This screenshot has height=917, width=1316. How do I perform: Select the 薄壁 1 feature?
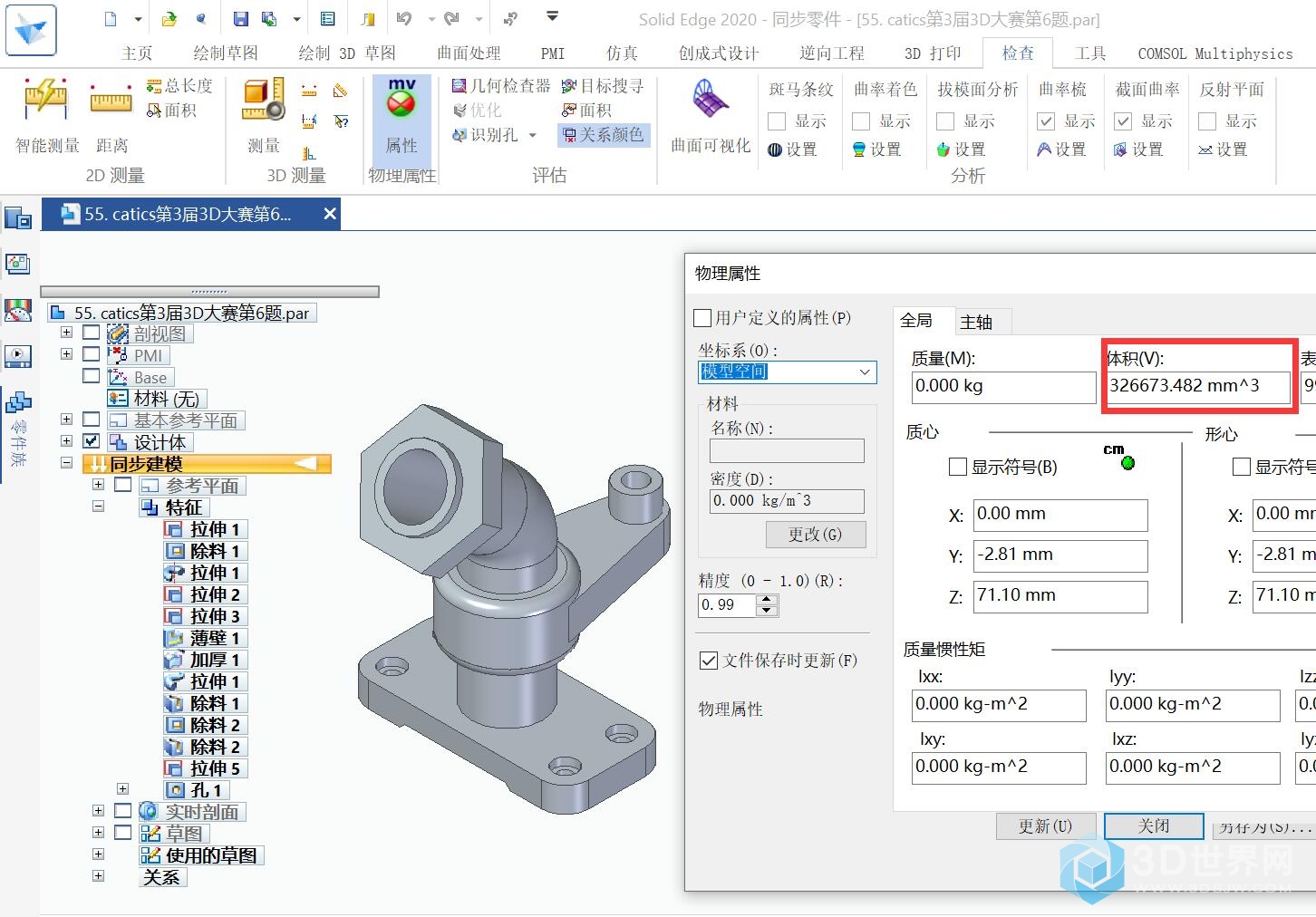pyautogui.click(x=205, y=638)
